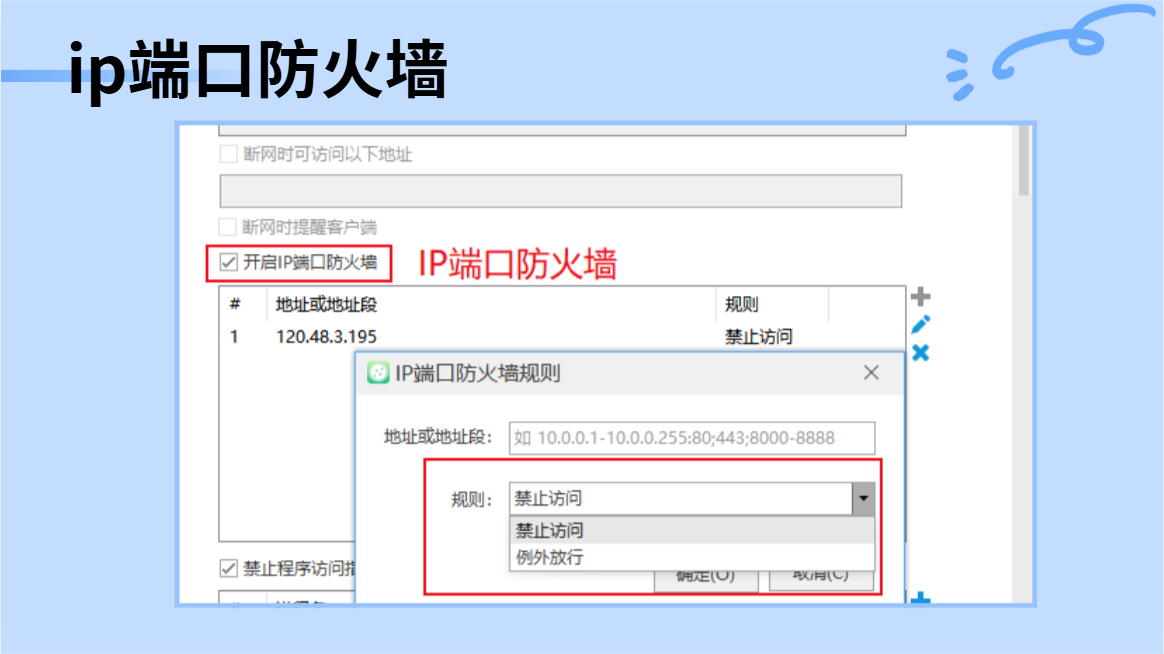Toggle 禁止程序访问 checkbox
The width and height of the screenshot is (1164, 654).
click(229, 569)
